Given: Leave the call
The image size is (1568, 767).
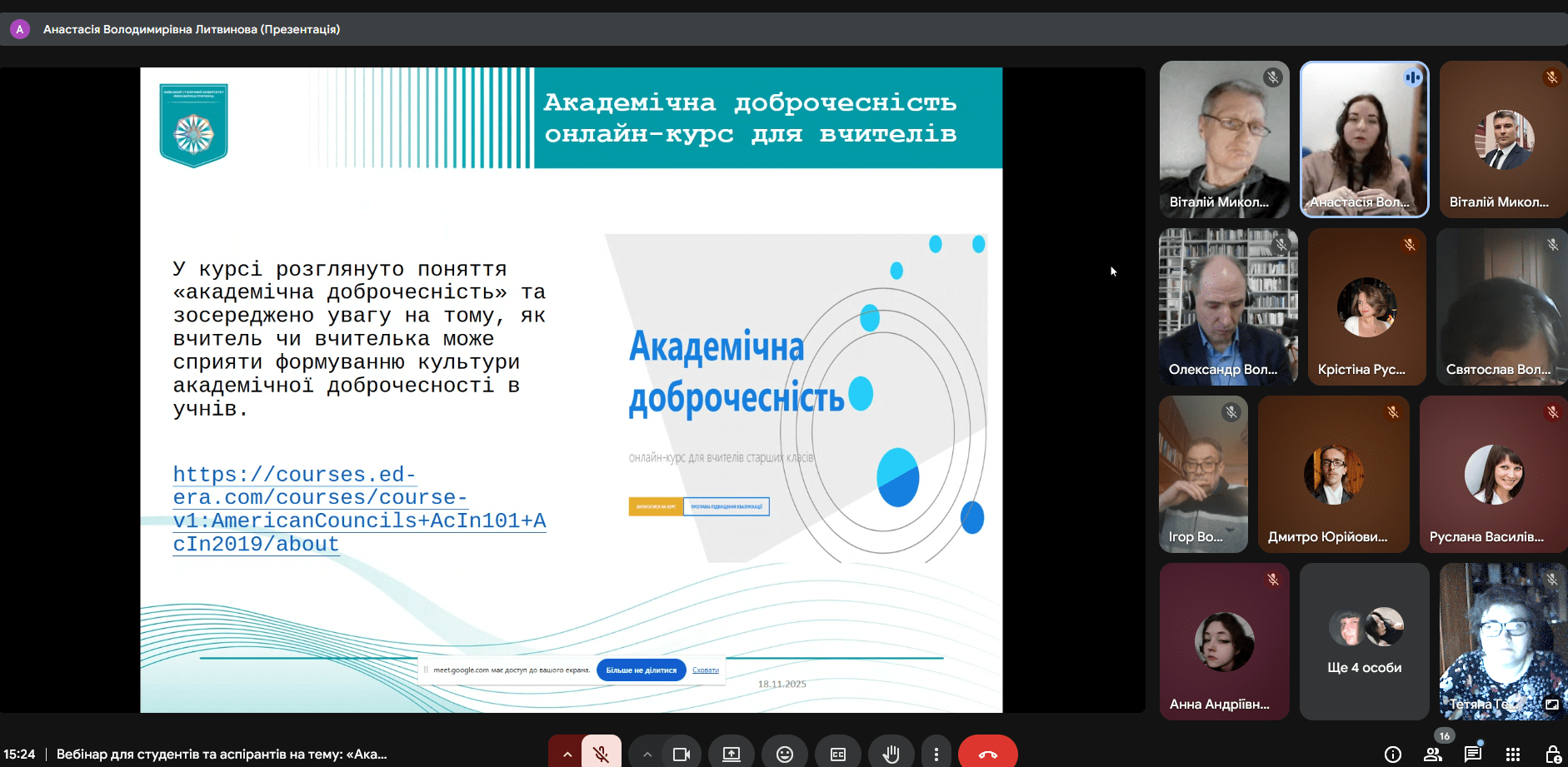Looking at the screenshot, I should tap(987, 754).
